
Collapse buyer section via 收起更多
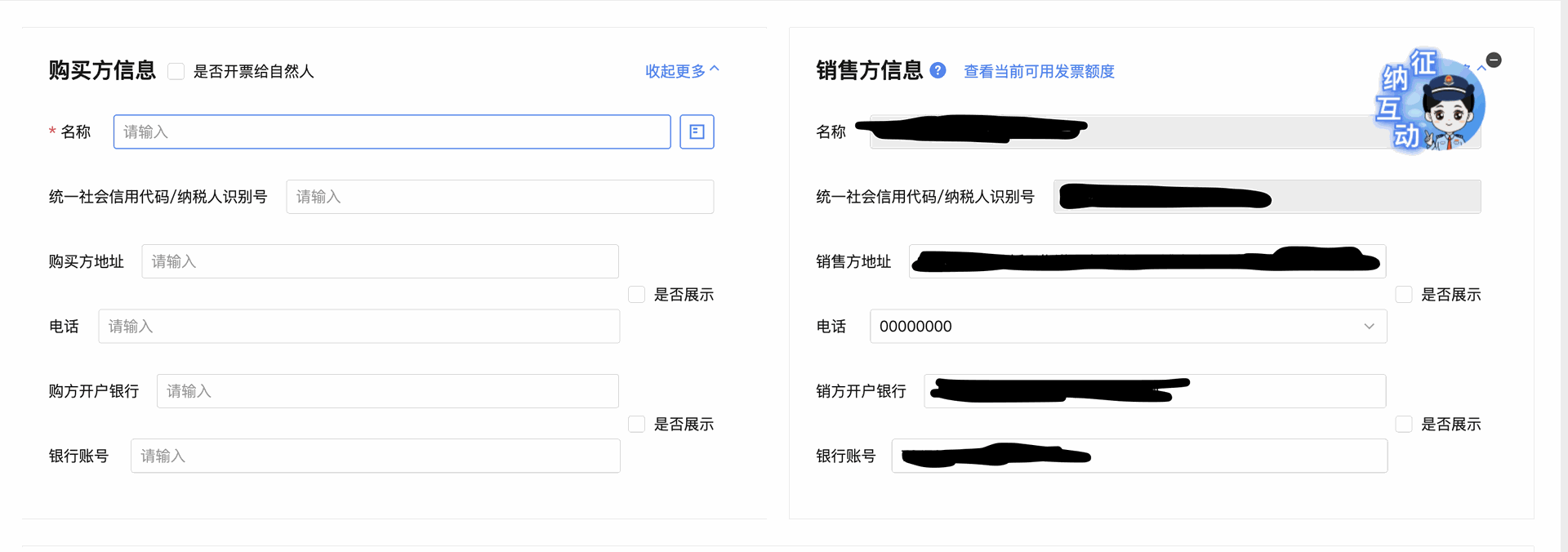click(x=682, y=71)
